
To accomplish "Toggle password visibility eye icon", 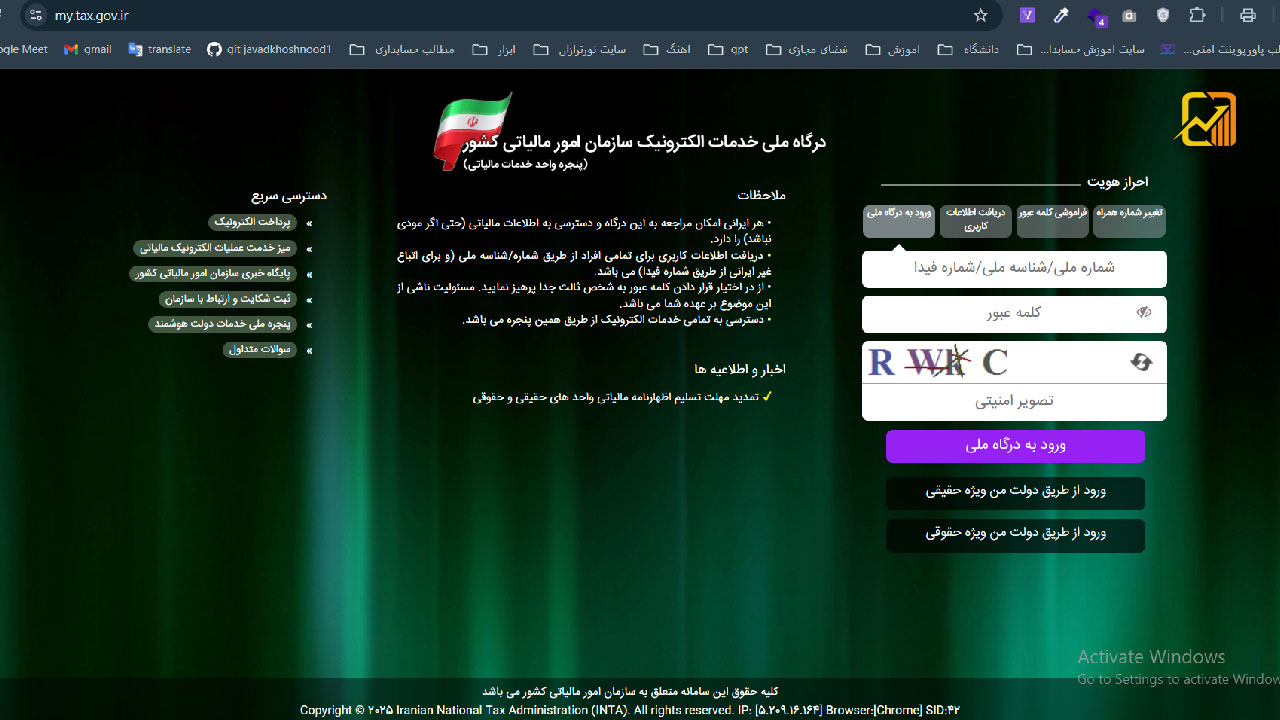I will 1144,313.
